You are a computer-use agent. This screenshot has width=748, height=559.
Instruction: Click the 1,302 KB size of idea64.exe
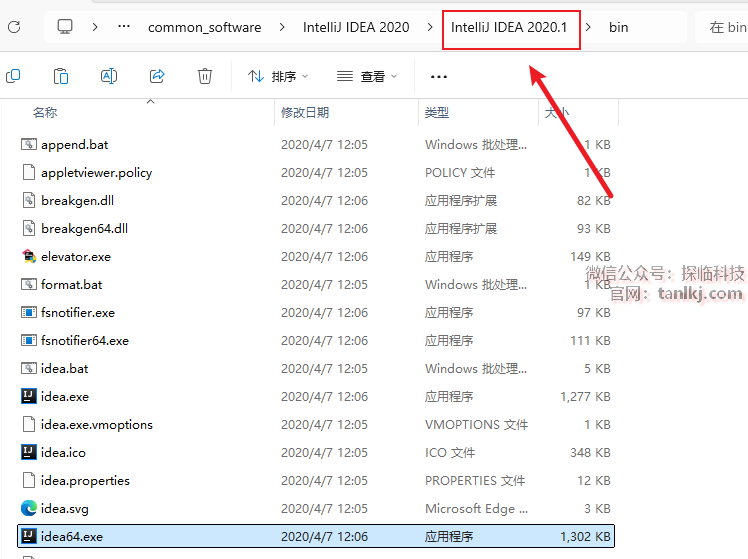click(x=585, y=537)
